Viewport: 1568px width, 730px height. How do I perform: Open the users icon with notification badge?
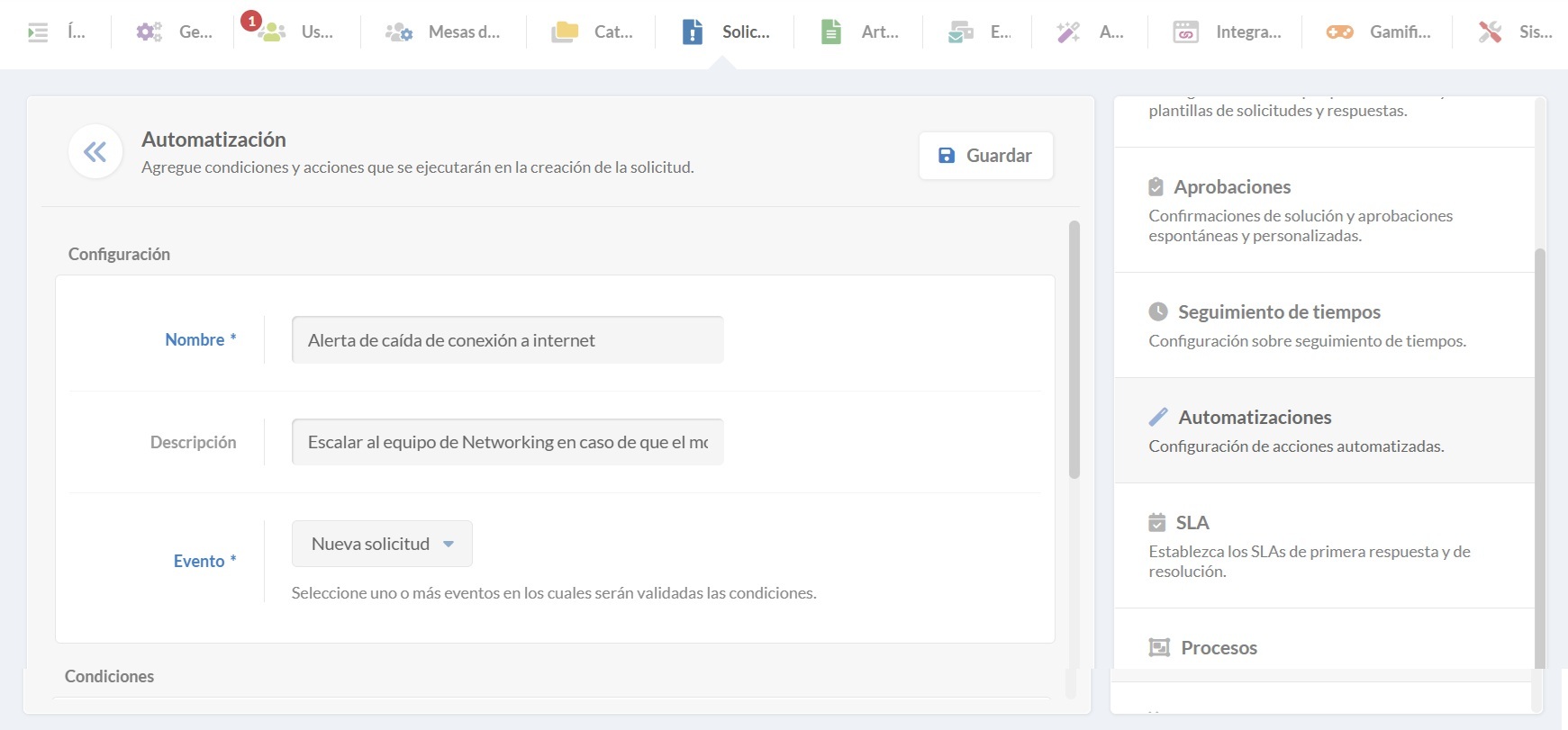(270, 32)
